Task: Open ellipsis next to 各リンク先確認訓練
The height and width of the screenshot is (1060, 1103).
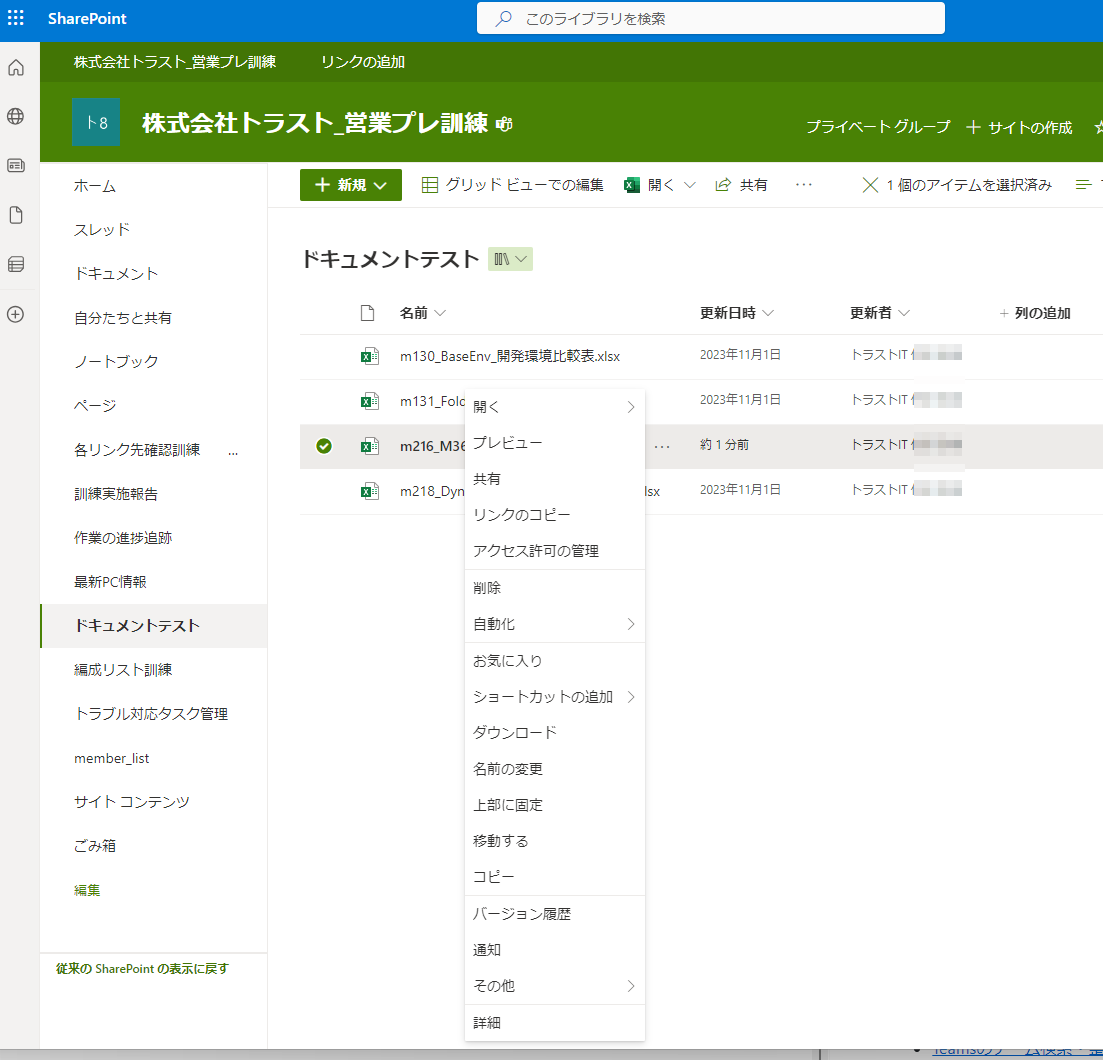Action: (x=233, y=454)
